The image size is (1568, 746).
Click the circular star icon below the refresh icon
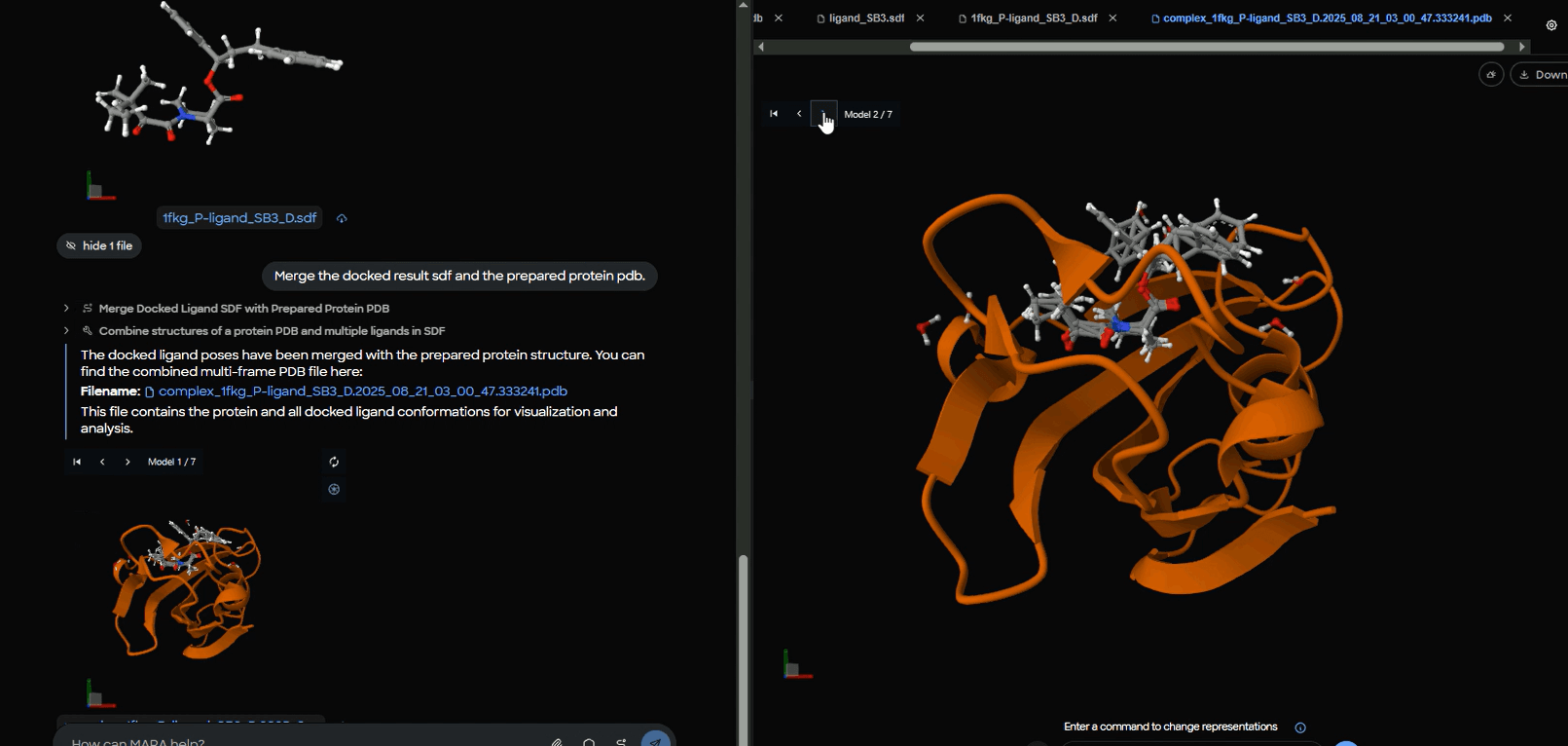(x=334, y=489)
